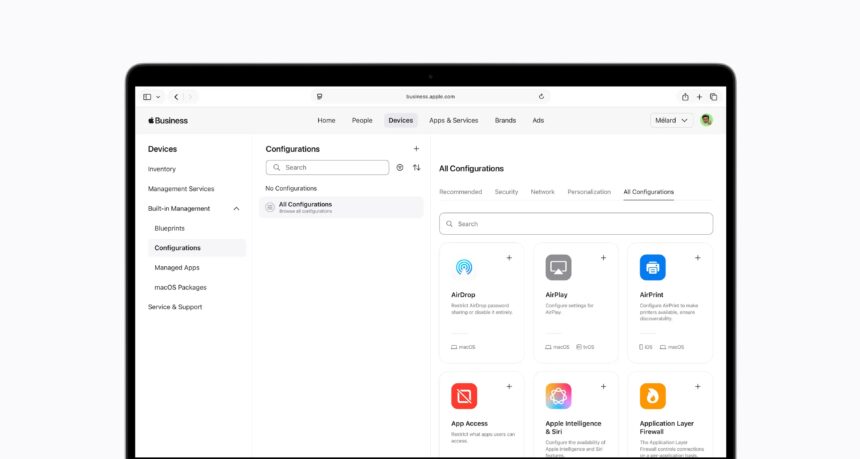
Task: Click the Application Layer Firewall flame icon
Action: coord(653,396)
